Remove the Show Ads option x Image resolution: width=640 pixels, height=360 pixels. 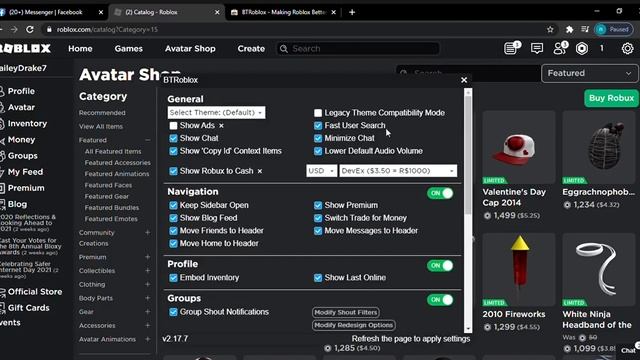[x=221, y=126]
